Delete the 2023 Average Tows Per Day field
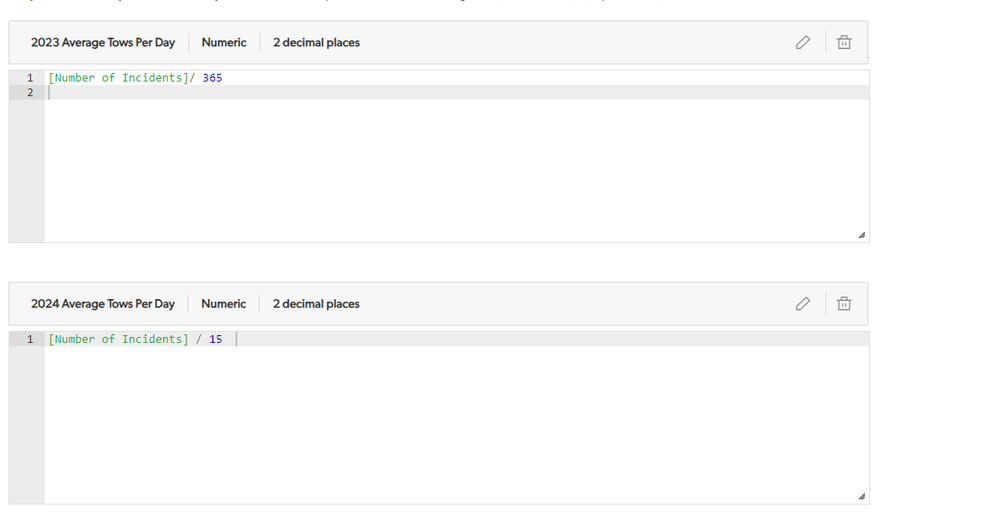This screenshot has height=513, width=999. (x=844, y=43)
